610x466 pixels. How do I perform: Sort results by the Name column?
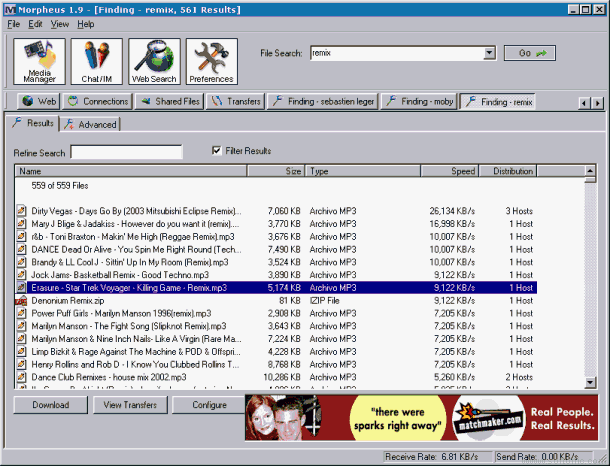(131, 171)
